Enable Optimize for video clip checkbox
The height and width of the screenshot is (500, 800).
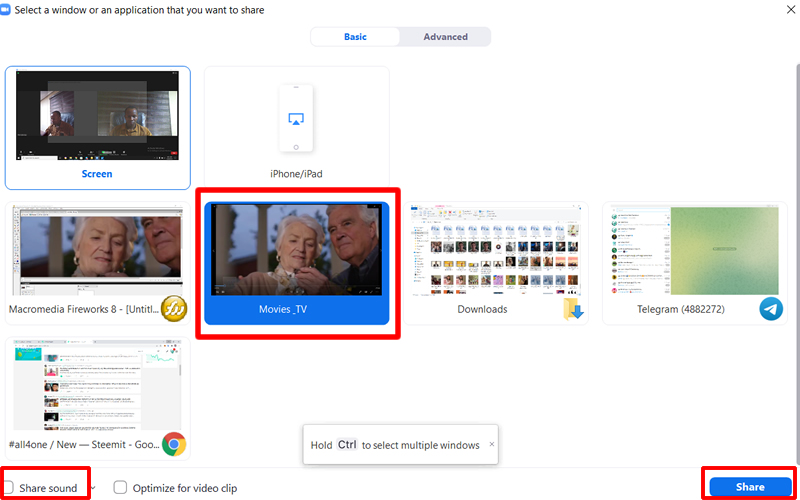(x=120, y=488)
